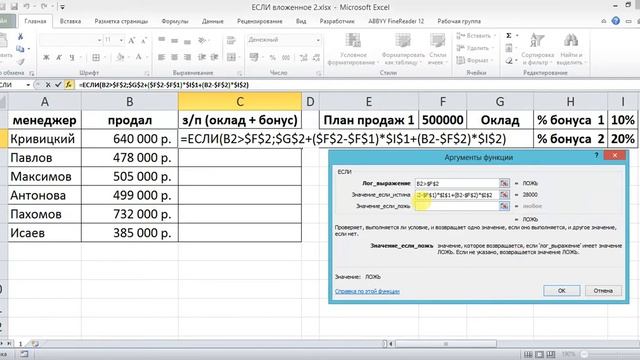Click the text orientation icon
This screenshot has height=360, width=640.
pos(202,40)
